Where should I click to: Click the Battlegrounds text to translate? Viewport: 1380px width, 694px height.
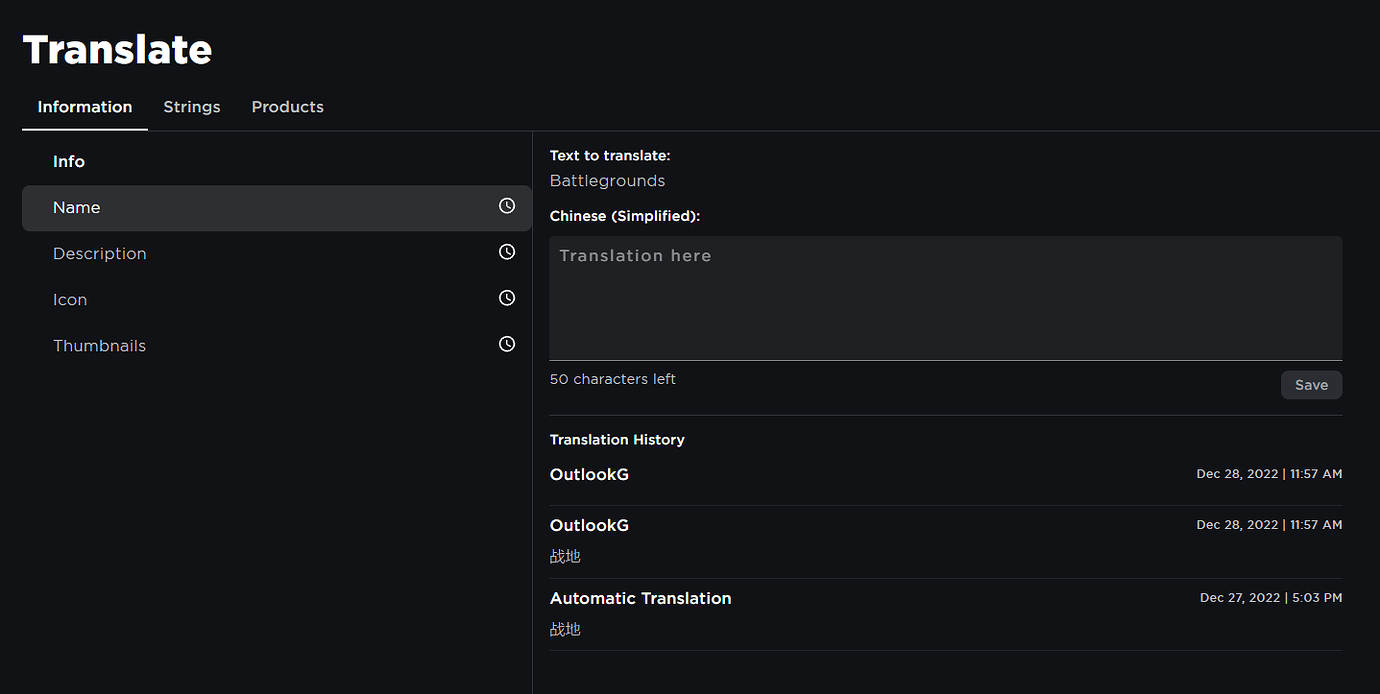click(607, 181)
